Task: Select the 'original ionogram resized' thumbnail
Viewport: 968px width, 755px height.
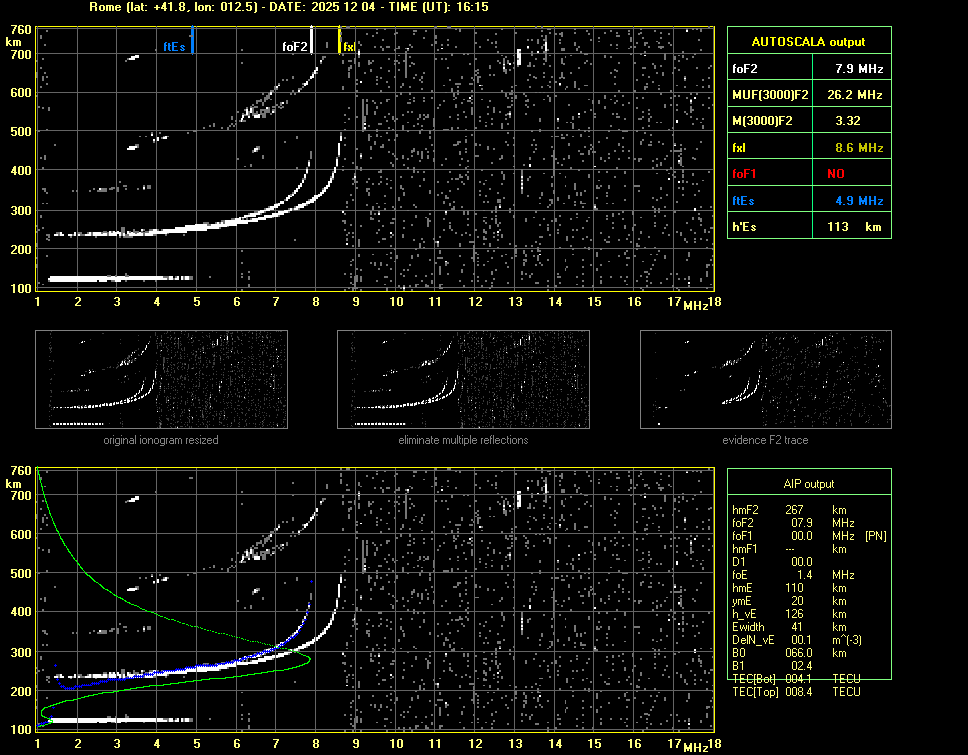Action: (x=161, y=379)
